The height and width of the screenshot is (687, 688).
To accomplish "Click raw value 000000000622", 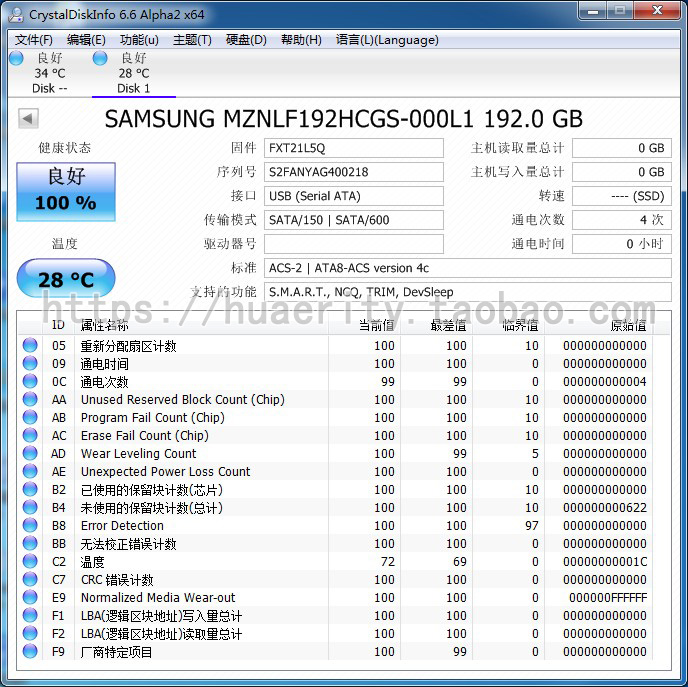I will click(605, 507).
